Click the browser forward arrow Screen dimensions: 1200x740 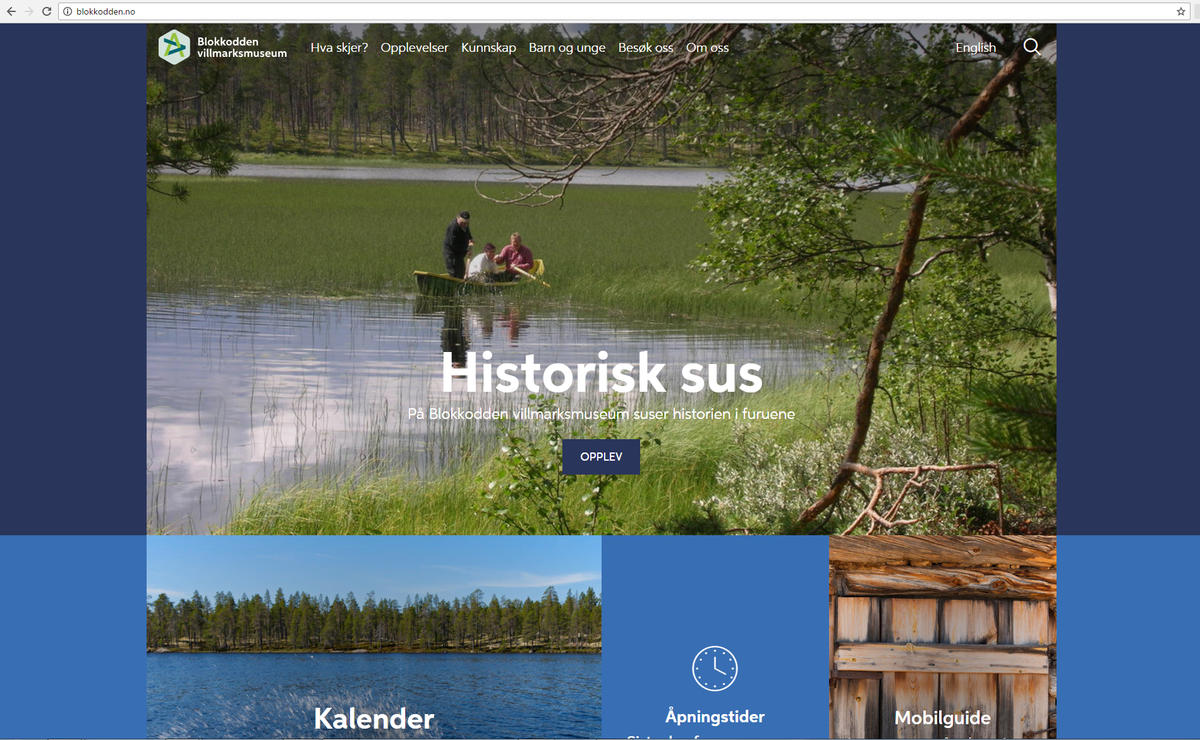tap(29, 11)
